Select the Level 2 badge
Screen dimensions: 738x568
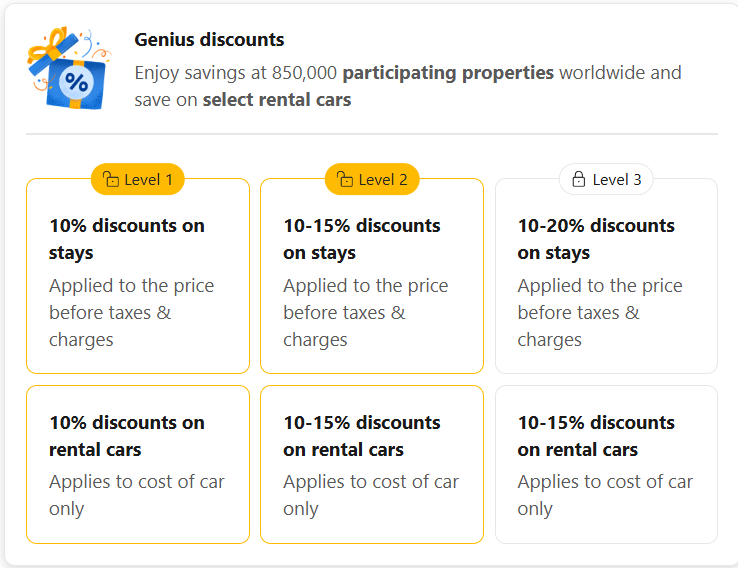(x=372, y=180)
